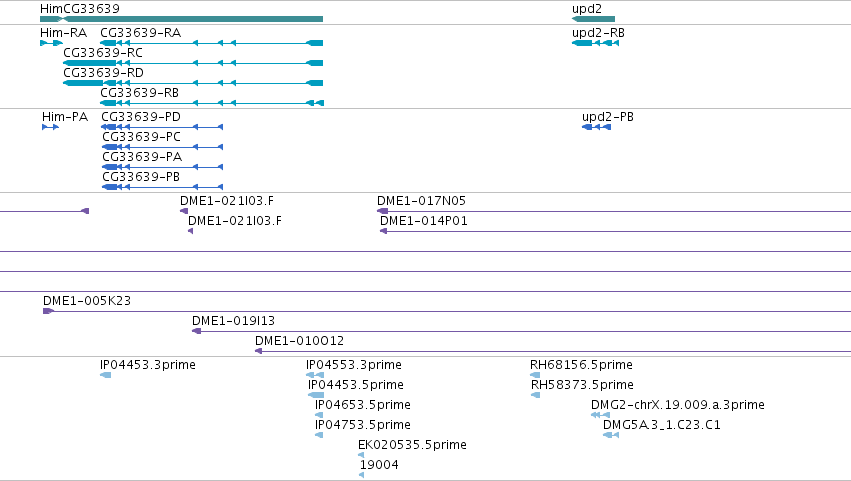Select the Him-PA protein glyph
This screenshot has height=481, width=851.
pyautogui.click(x=50, y=127)
